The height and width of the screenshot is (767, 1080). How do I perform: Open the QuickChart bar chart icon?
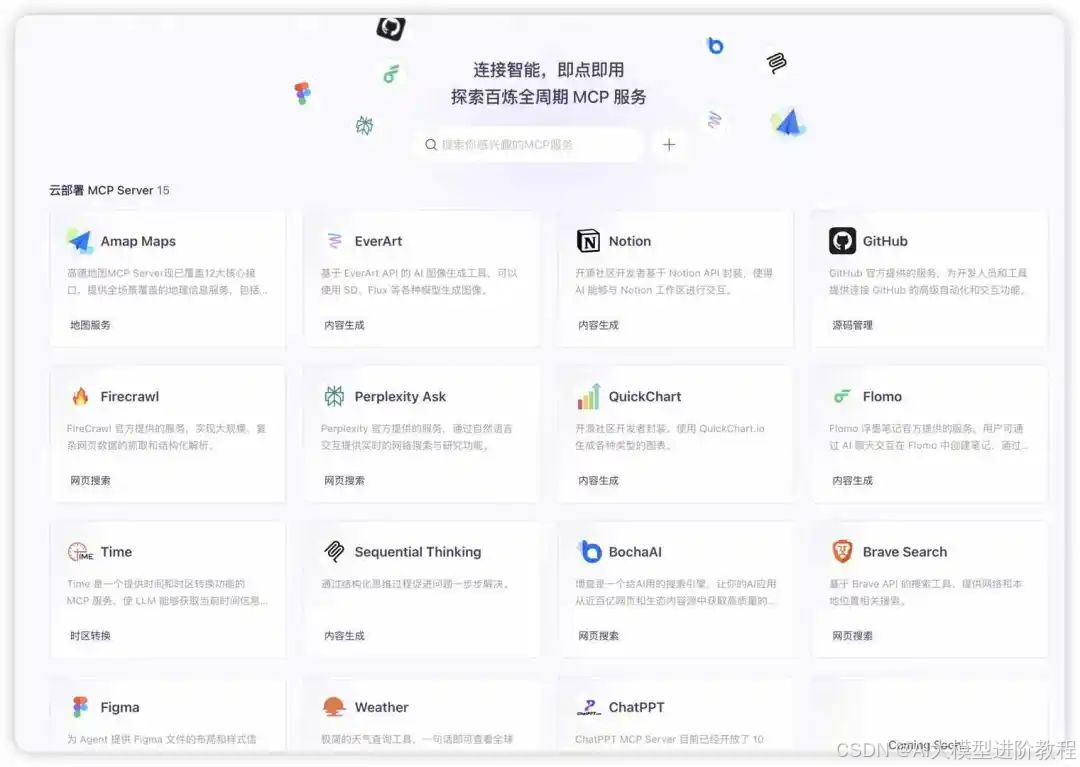point(590,396)
